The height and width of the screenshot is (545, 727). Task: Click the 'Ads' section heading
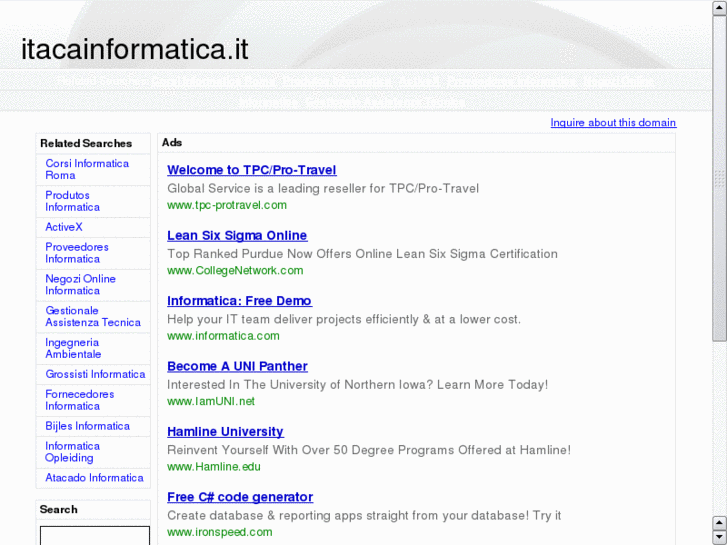(172, 142)
